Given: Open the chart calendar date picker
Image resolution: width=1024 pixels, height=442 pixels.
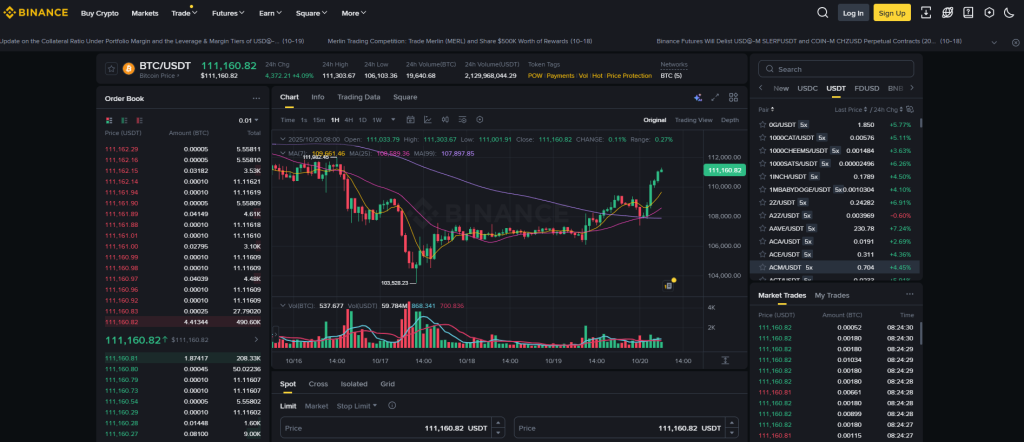Looking at the screenshot, I should [411, 119].
